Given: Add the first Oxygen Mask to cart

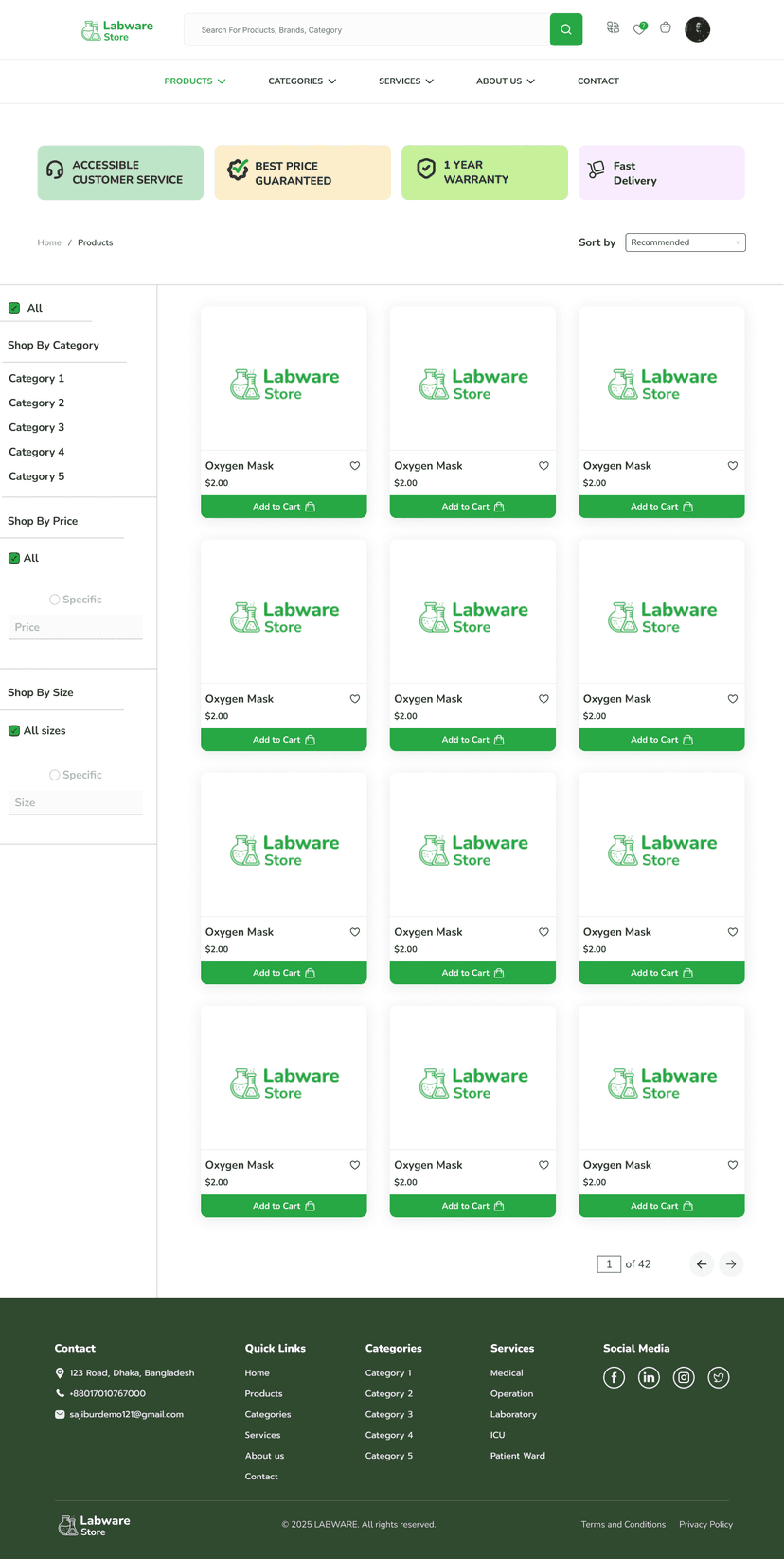Looking at the screenshot, I should pos(283,507).
